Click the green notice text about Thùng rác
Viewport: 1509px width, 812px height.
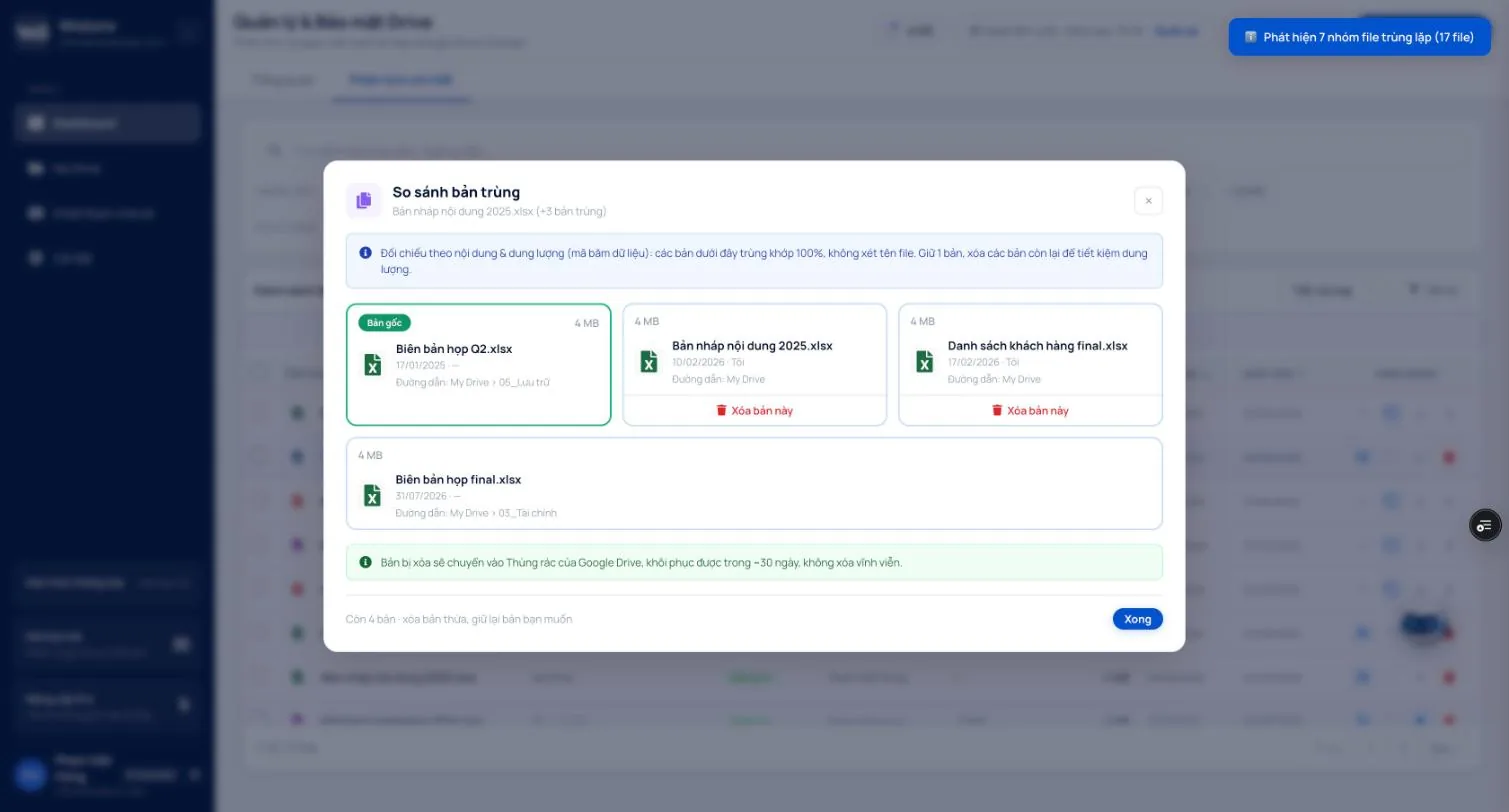641,562
